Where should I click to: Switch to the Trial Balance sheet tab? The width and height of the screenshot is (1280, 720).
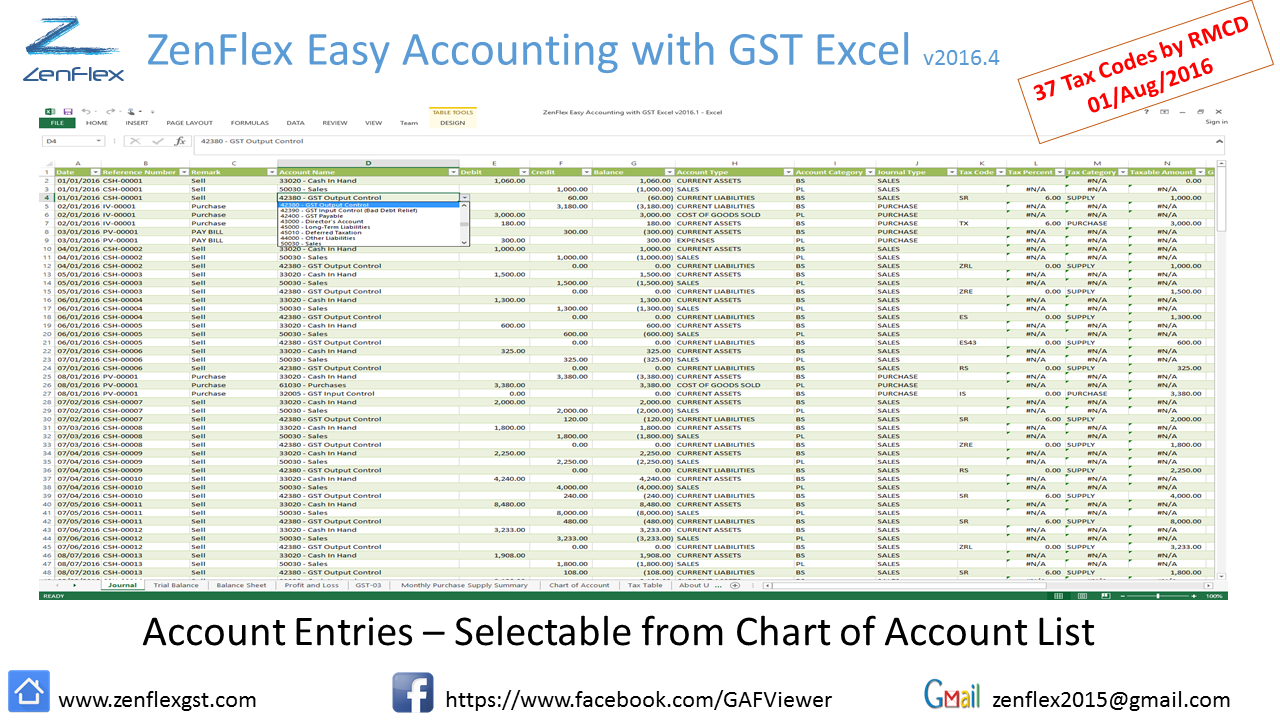tap(176, 585)
